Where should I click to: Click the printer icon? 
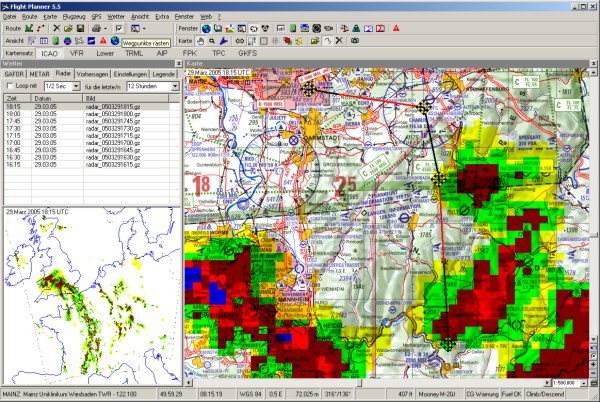[x=96, y=28]
